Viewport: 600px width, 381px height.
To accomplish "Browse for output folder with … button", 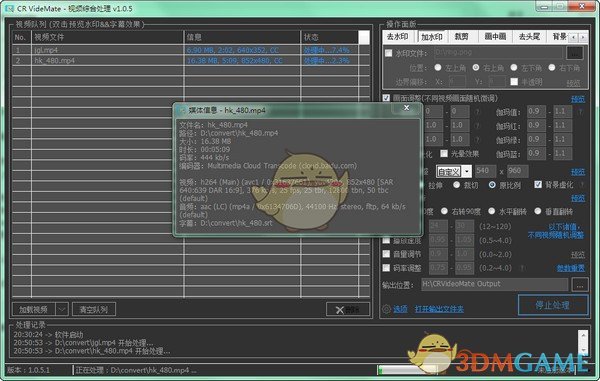I will [x=580, y=285].
